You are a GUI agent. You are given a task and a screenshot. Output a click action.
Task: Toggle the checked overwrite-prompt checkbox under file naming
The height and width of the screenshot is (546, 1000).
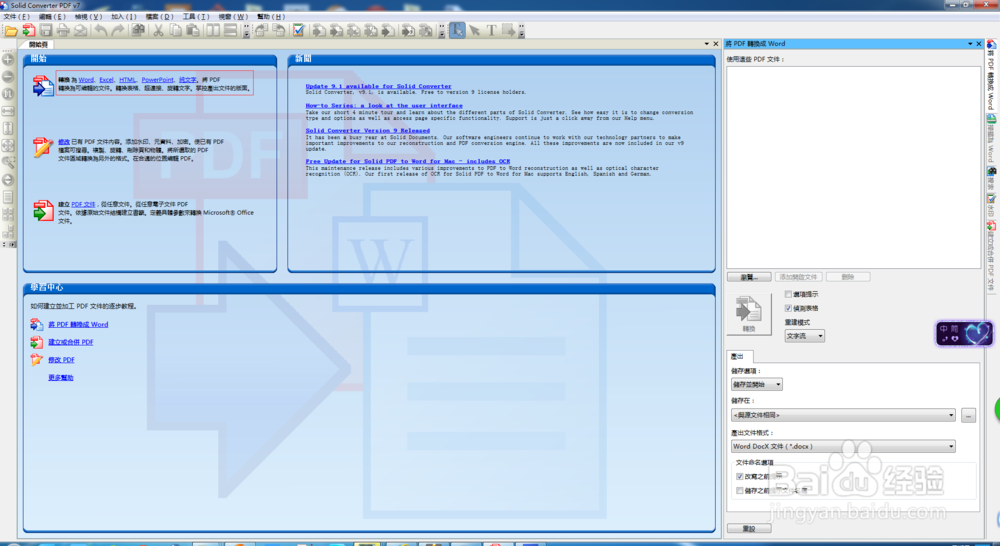[x=740, y=476]
